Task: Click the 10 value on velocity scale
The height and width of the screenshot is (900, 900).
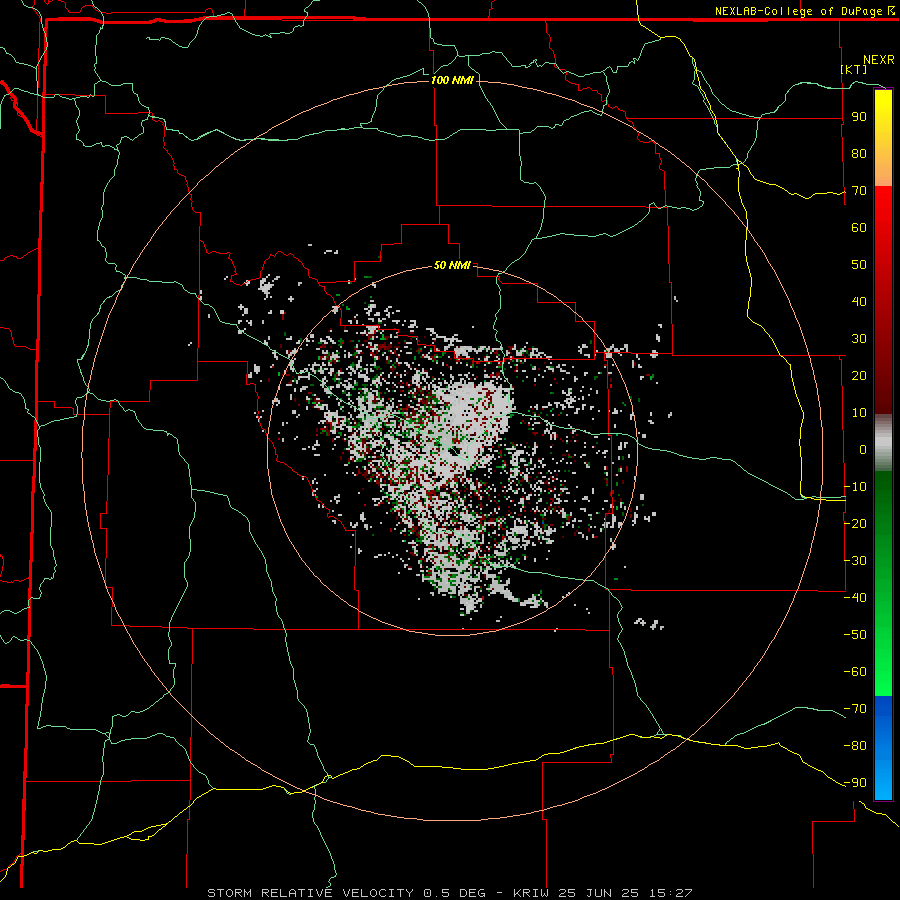Action: pos(859,413)
